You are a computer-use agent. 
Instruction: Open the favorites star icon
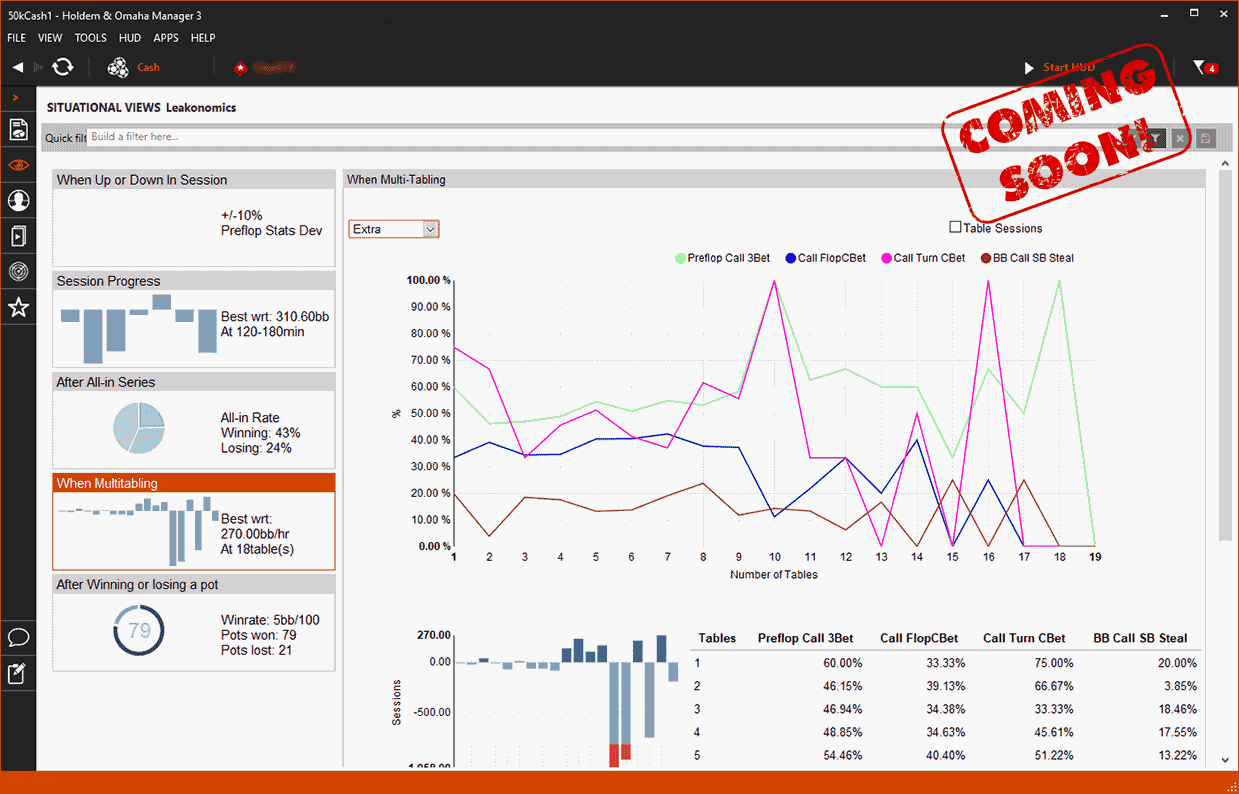(x=18, y=308)
